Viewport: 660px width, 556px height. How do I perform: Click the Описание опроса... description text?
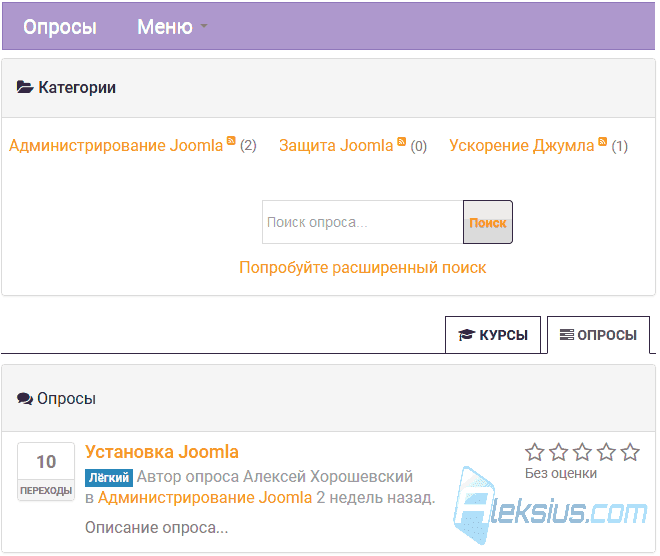click(x=157, y=527)
